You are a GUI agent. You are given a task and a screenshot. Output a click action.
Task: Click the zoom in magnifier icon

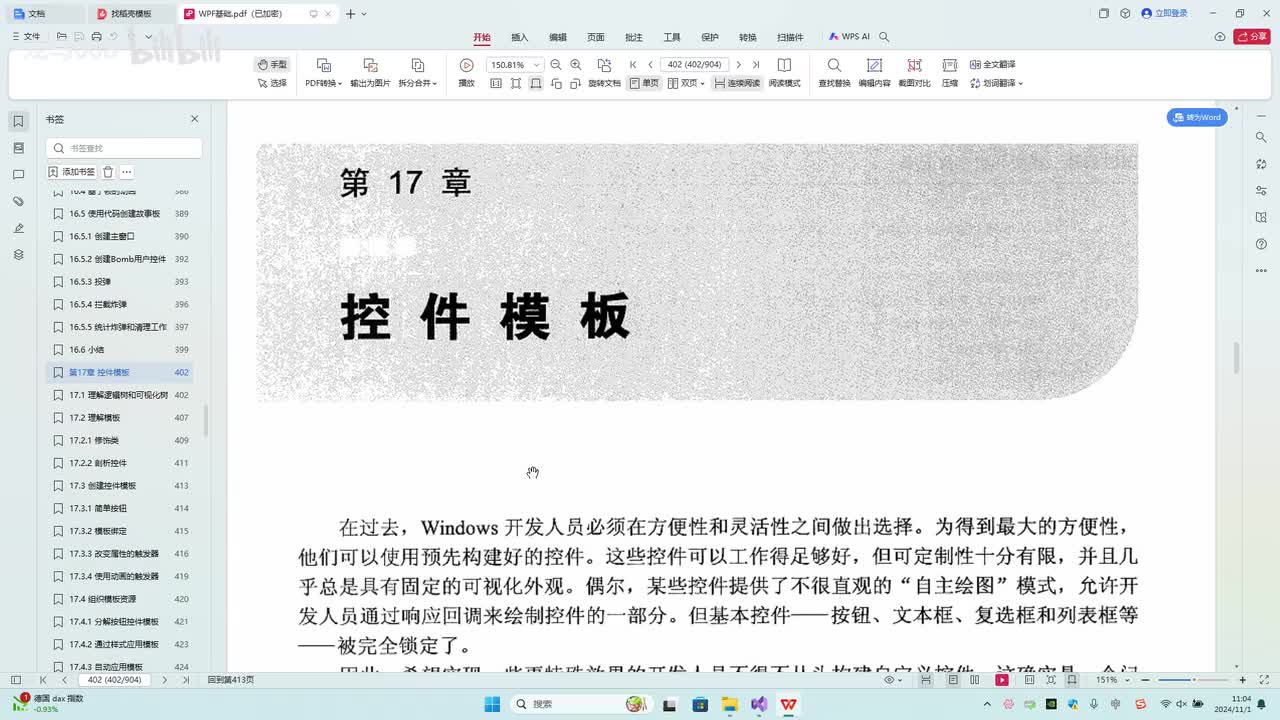tap(575, 65)
